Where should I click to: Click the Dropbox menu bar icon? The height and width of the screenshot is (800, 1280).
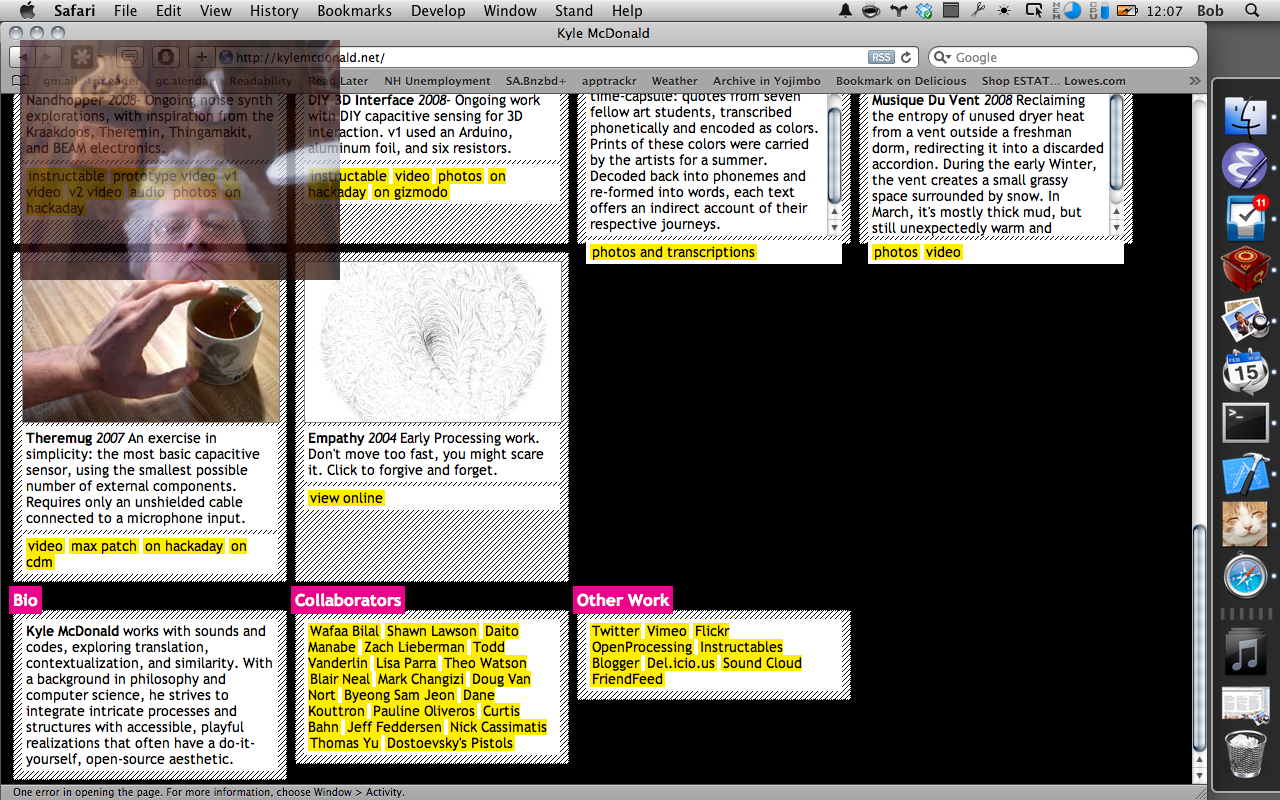[924, 11]
